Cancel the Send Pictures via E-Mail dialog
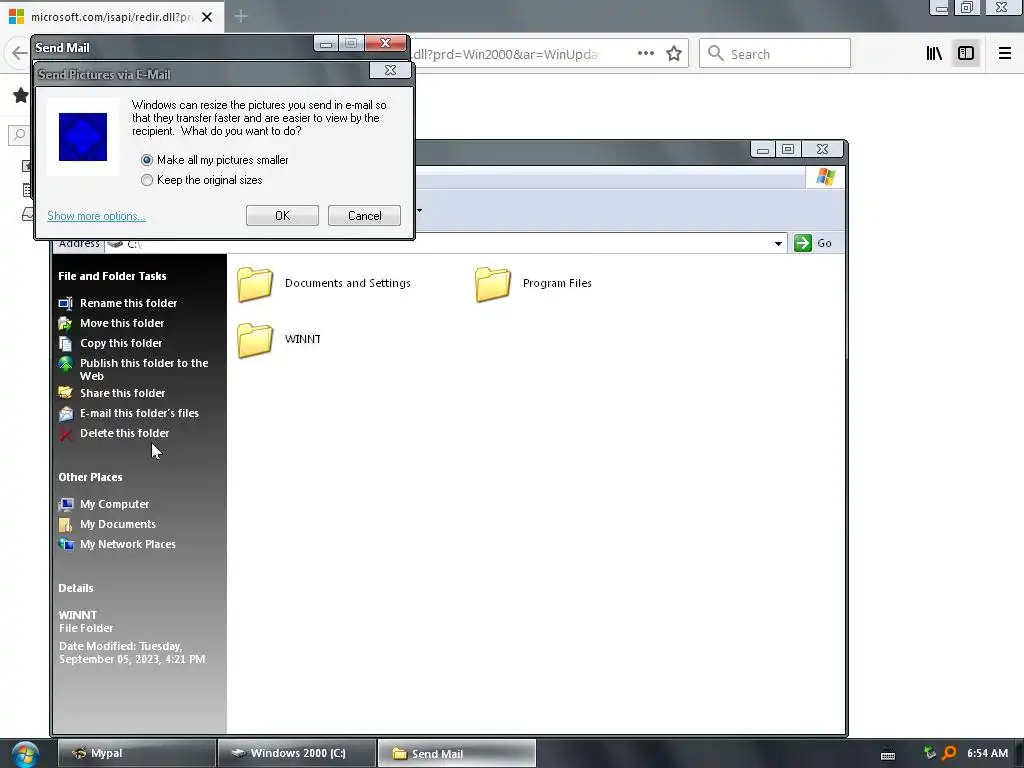Image resolution: width=1024 pixels, height=768 pixels. click(x=364, y=216)
